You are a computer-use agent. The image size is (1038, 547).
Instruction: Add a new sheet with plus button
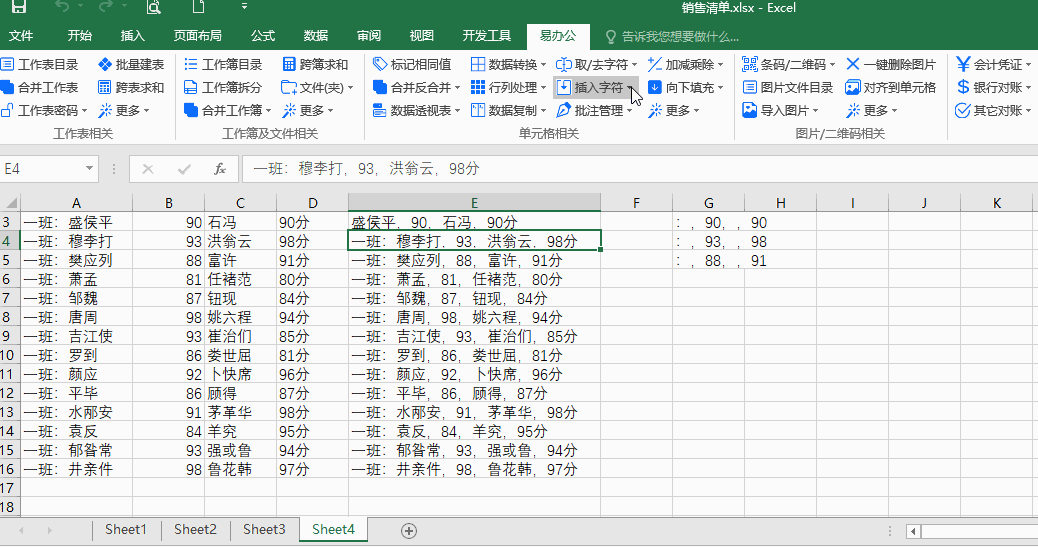pyautogui.click(x=409, y=530)
